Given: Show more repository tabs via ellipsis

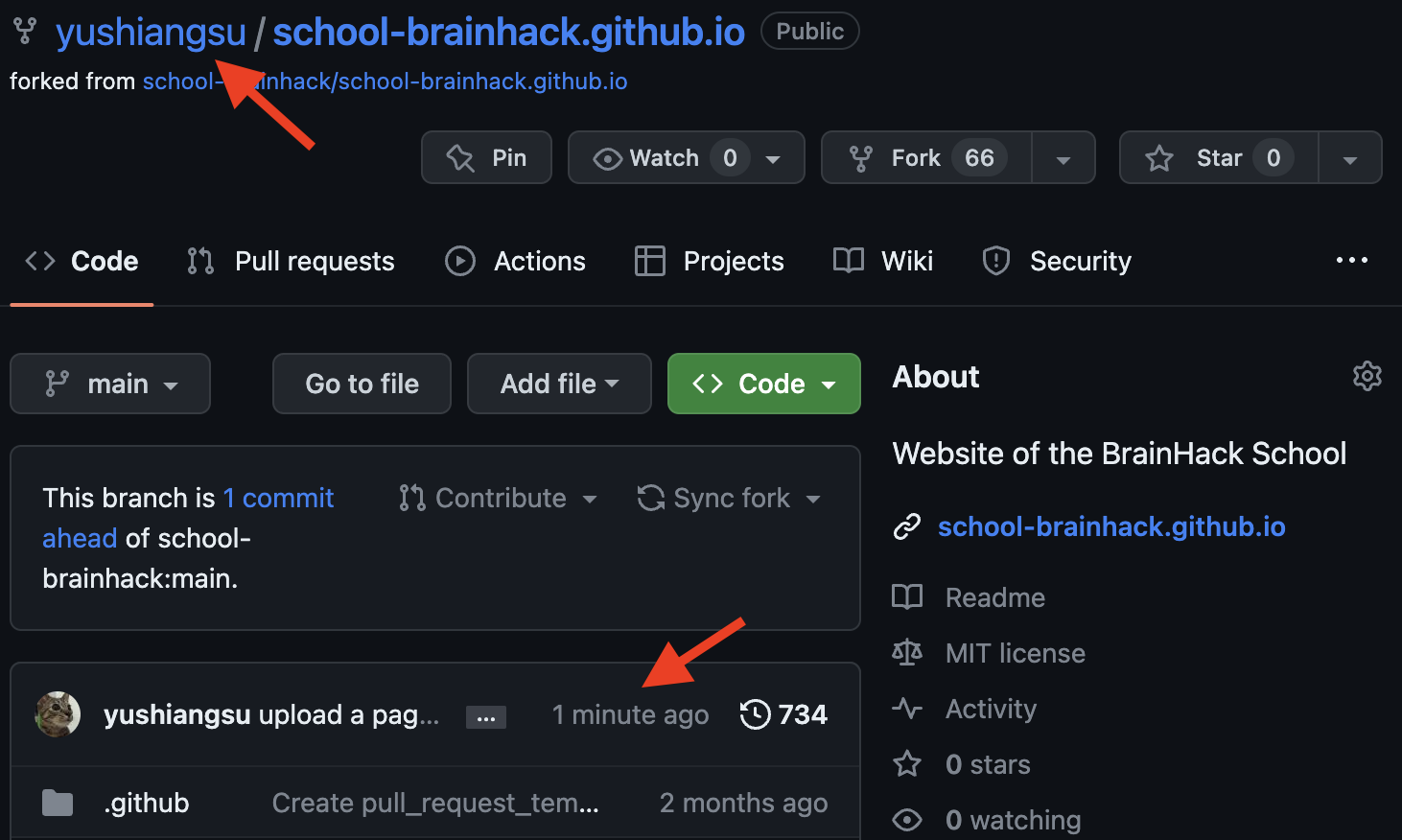Looking at the screenshot, I should point(1352,260).
